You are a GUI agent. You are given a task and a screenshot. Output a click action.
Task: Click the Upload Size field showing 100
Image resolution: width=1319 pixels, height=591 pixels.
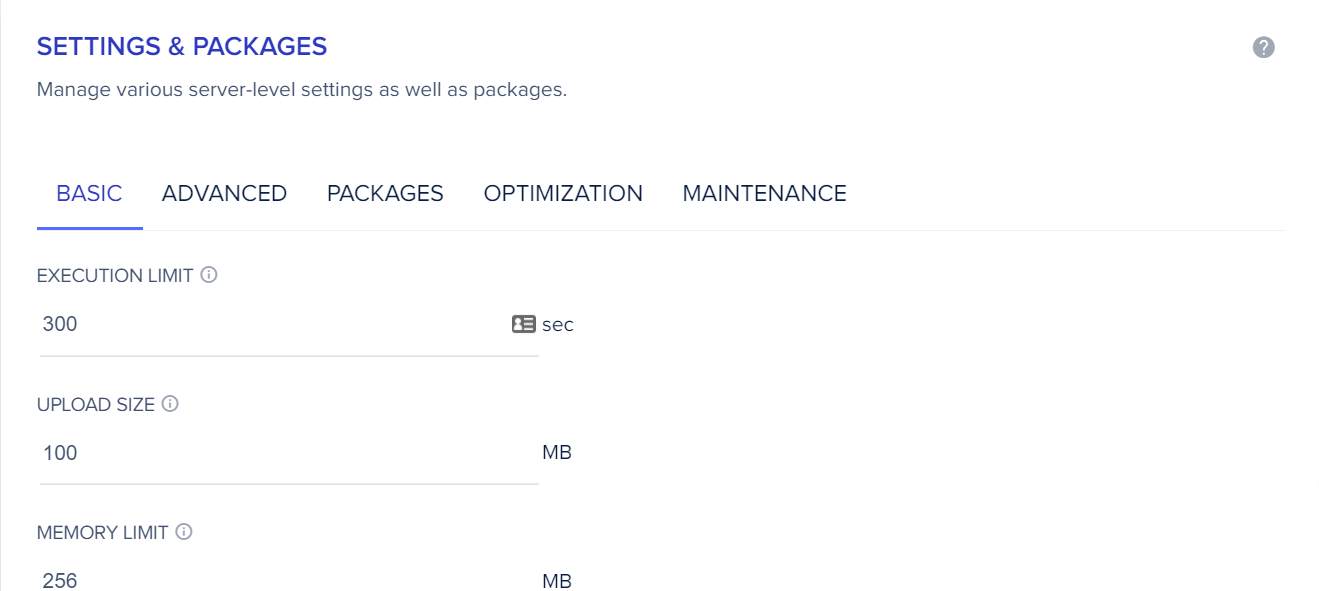[x=289, y=454]
